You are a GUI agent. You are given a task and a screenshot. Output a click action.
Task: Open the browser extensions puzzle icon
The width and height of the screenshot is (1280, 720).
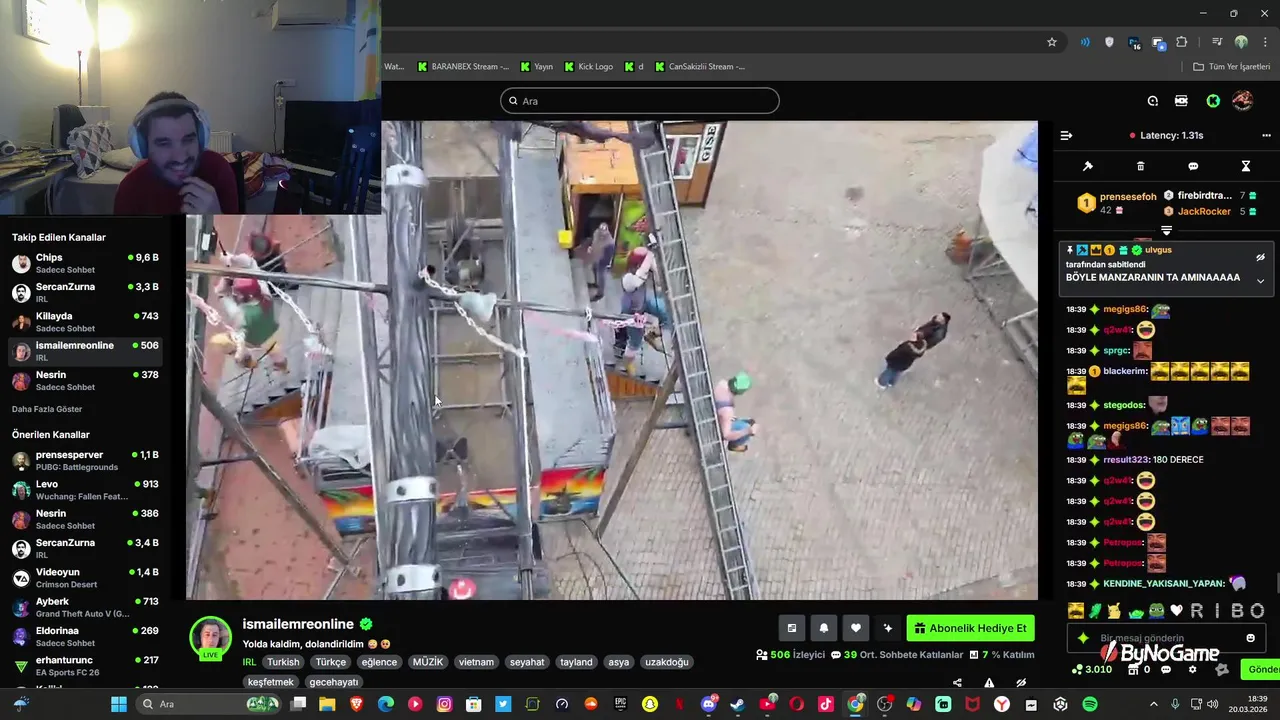[1182, 42]
